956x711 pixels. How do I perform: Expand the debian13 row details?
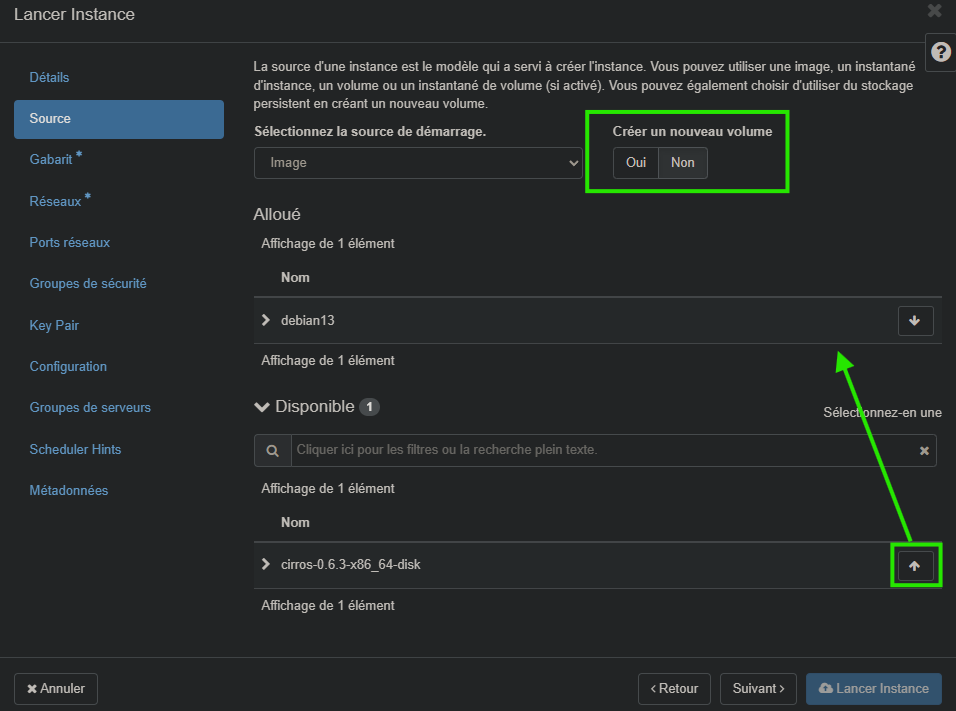[266, 320]
